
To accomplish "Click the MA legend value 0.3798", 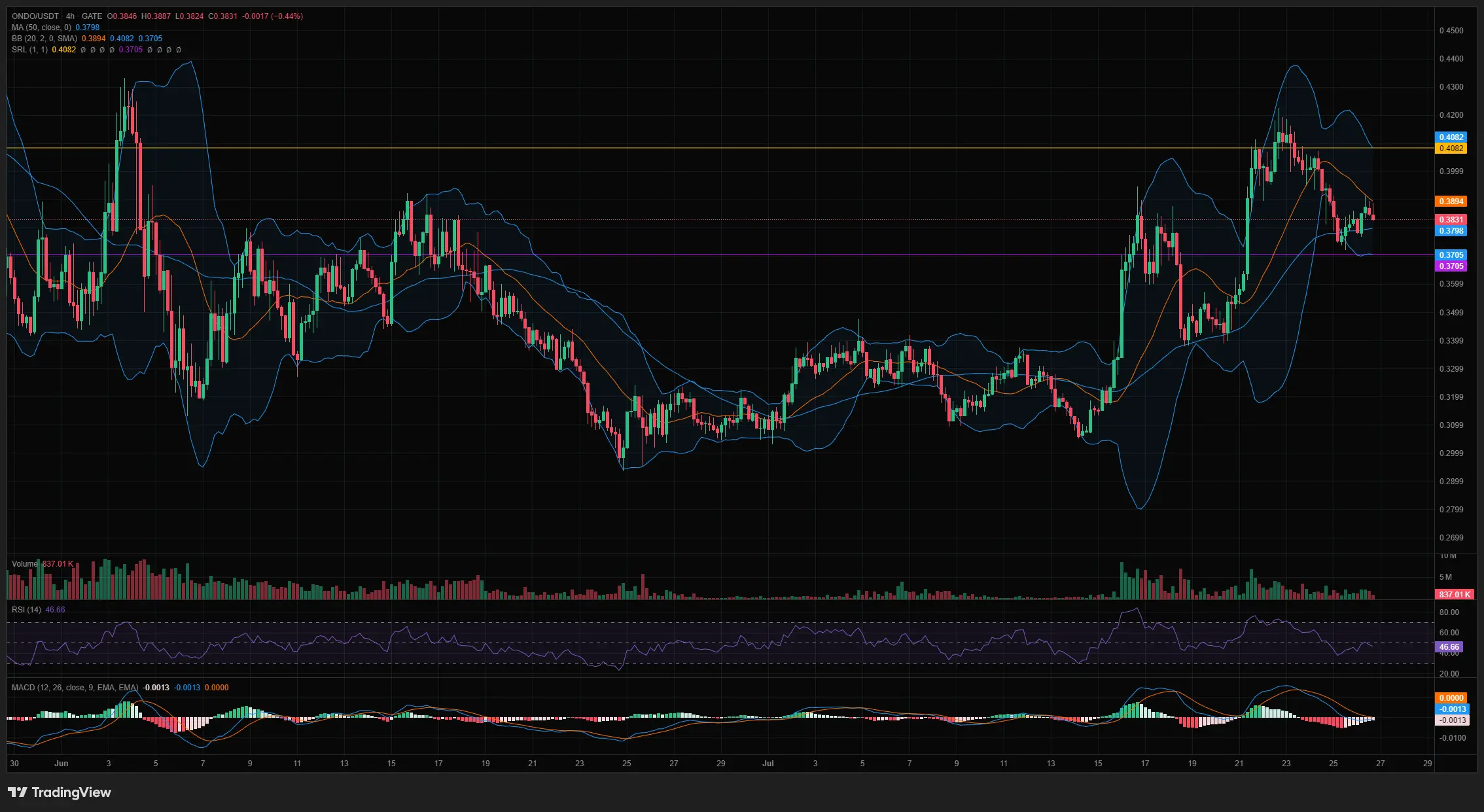I will click(88, 27).
